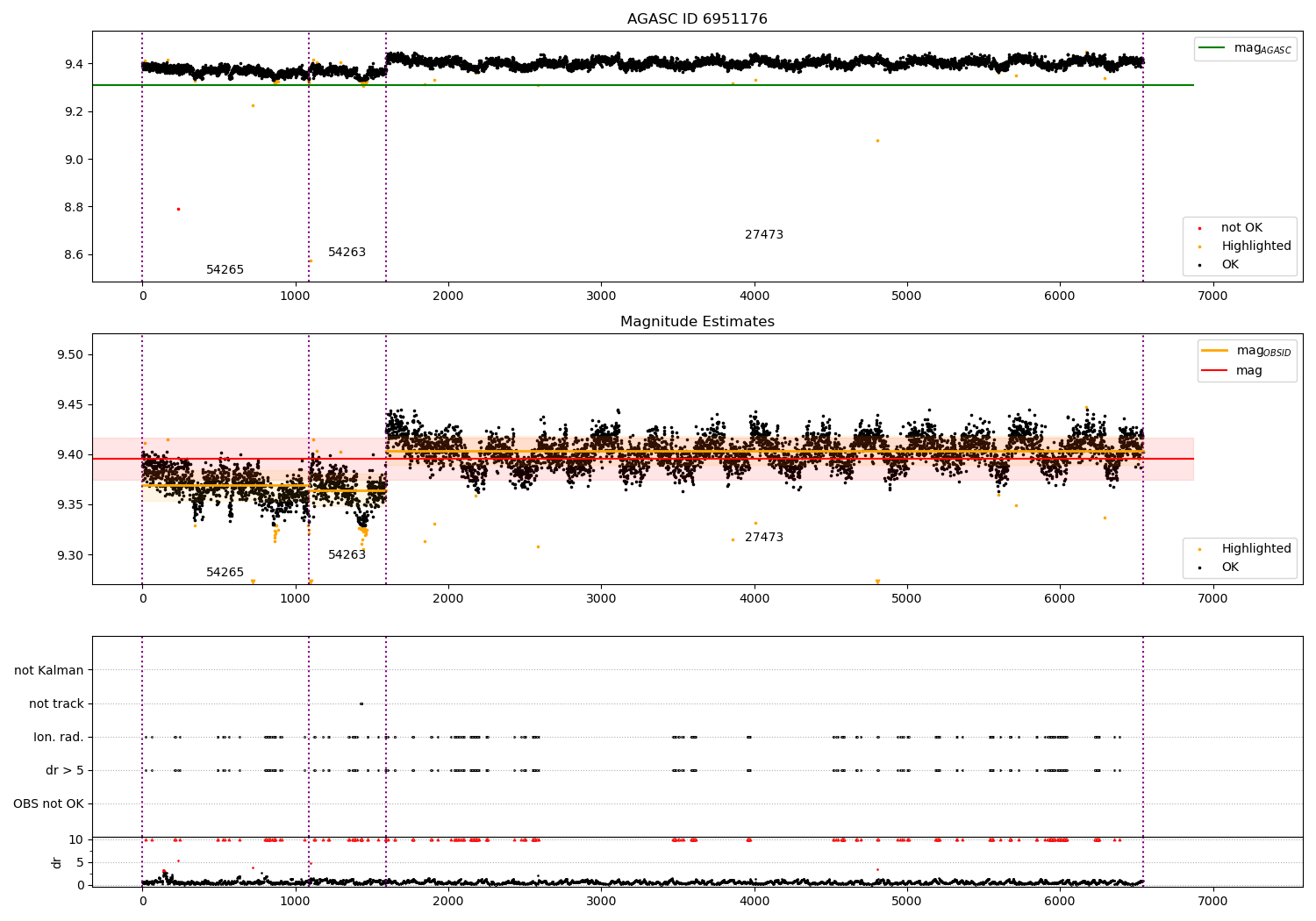Click the 'not Kalman' row label
Image resolution: width=1316 pixels, height=921 pixels.
pos(49,671)
